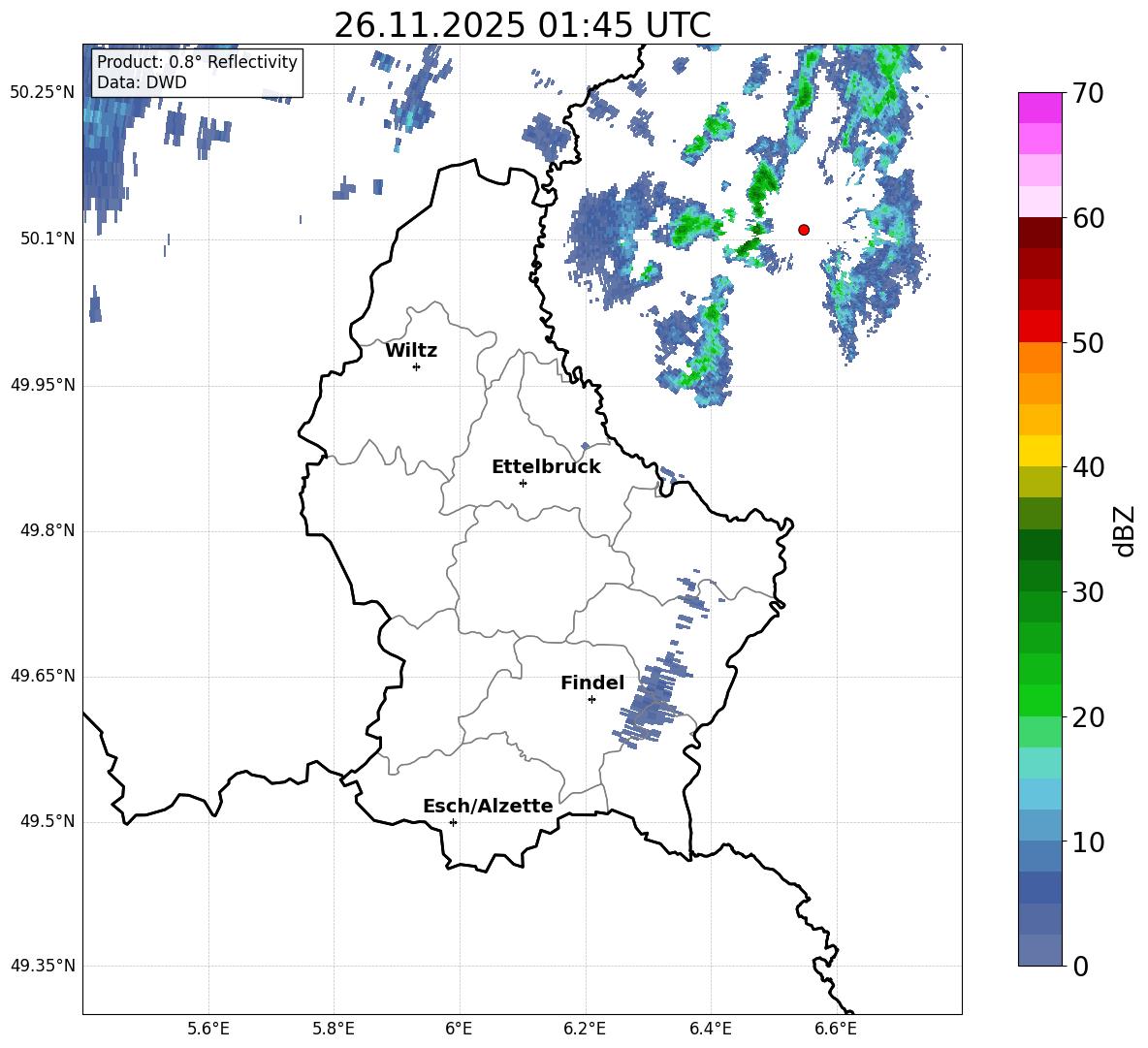Click the 5.6°E longitude label
The height and width of the screenshot is (1048, 1148).
(208, 1029)
